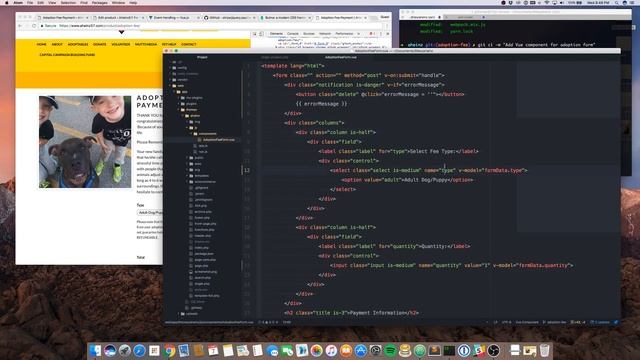Click the VOLUNTEER nav link on webpage
The width and height of the screenshot is (640, 360).
point(121,44)
